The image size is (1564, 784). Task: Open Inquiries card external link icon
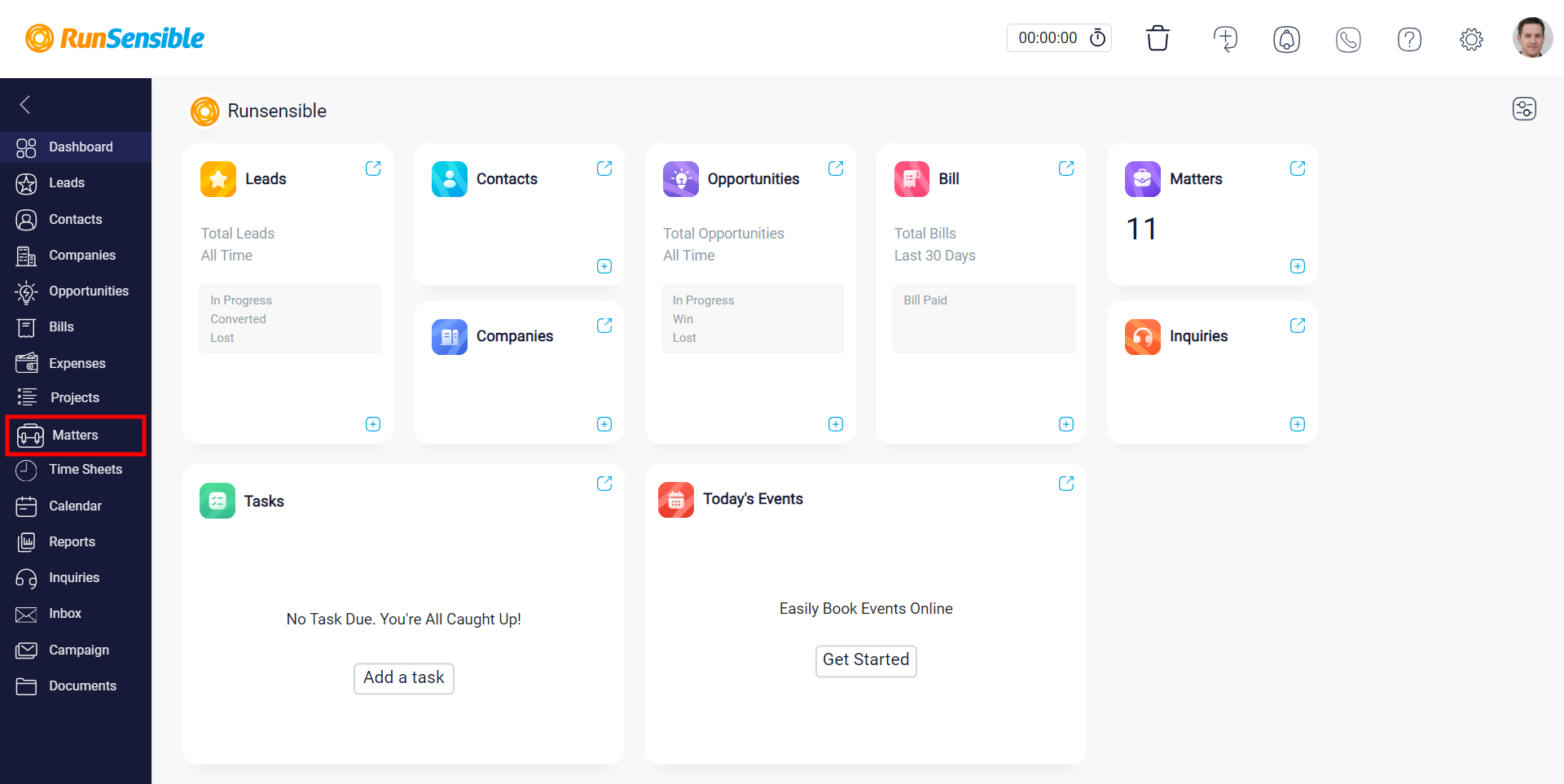(1298, 326)
